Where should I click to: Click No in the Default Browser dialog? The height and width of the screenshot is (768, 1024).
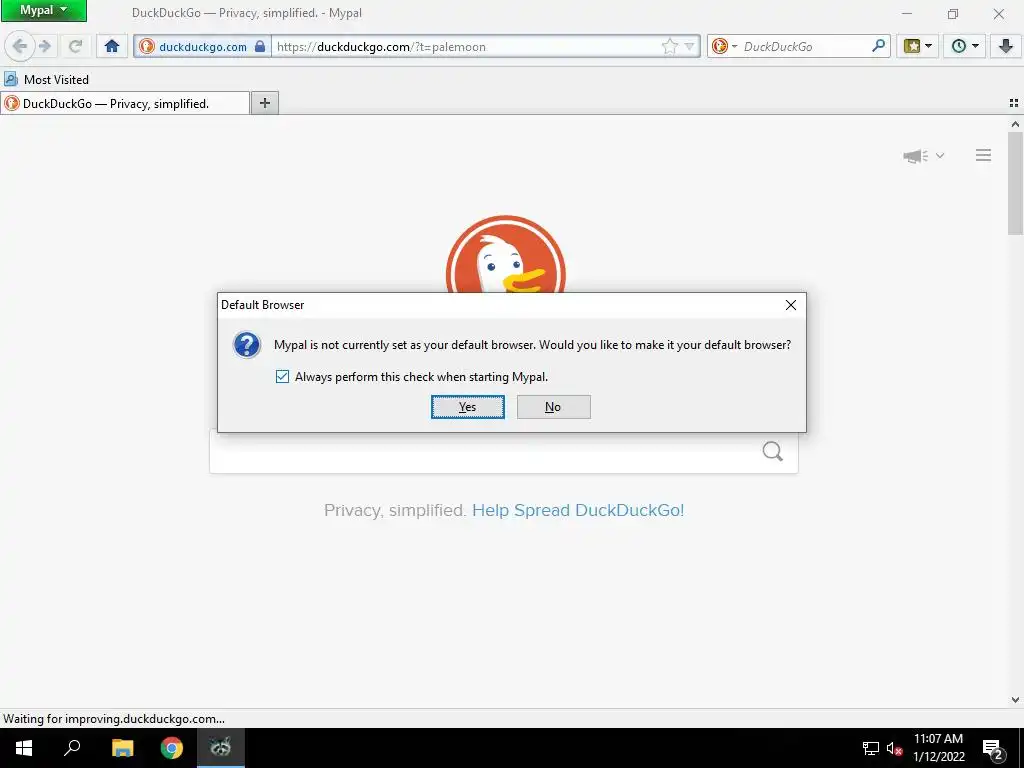(554, 407)
